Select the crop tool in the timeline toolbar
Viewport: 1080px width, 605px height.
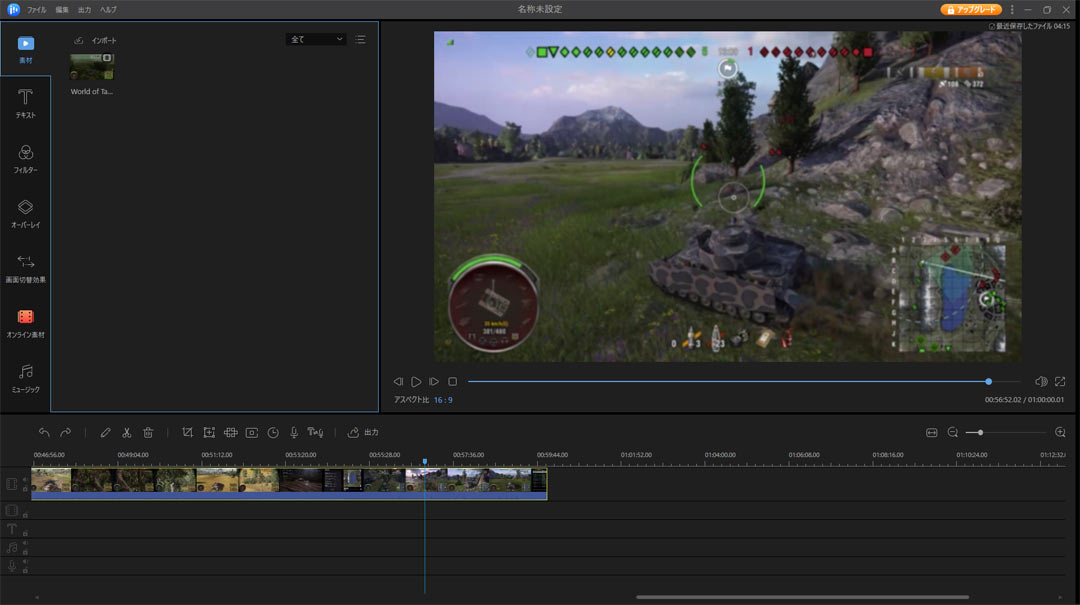pyautogui.click(x=187, y=432)
